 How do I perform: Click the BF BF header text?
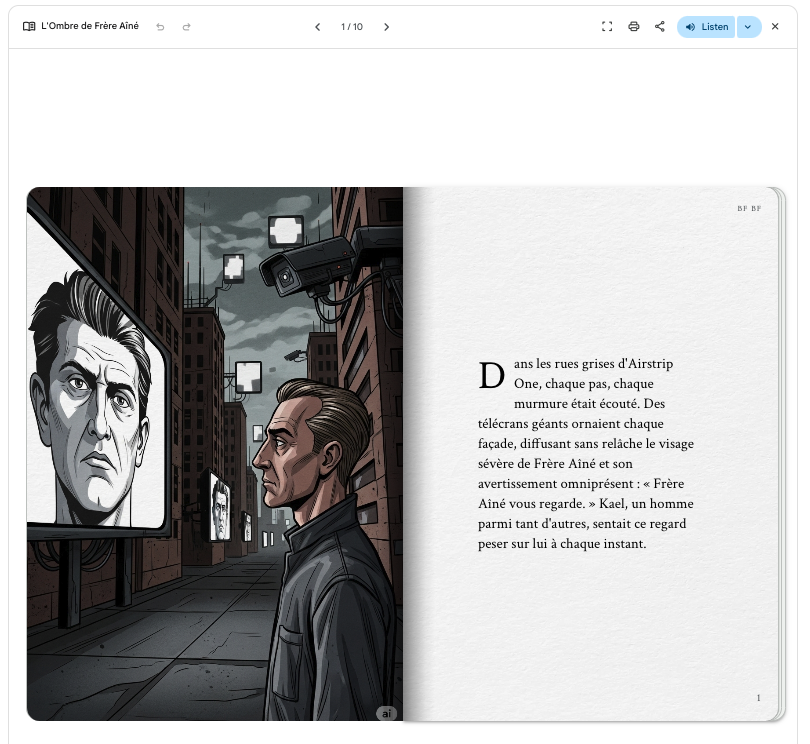tap(748, 209)
